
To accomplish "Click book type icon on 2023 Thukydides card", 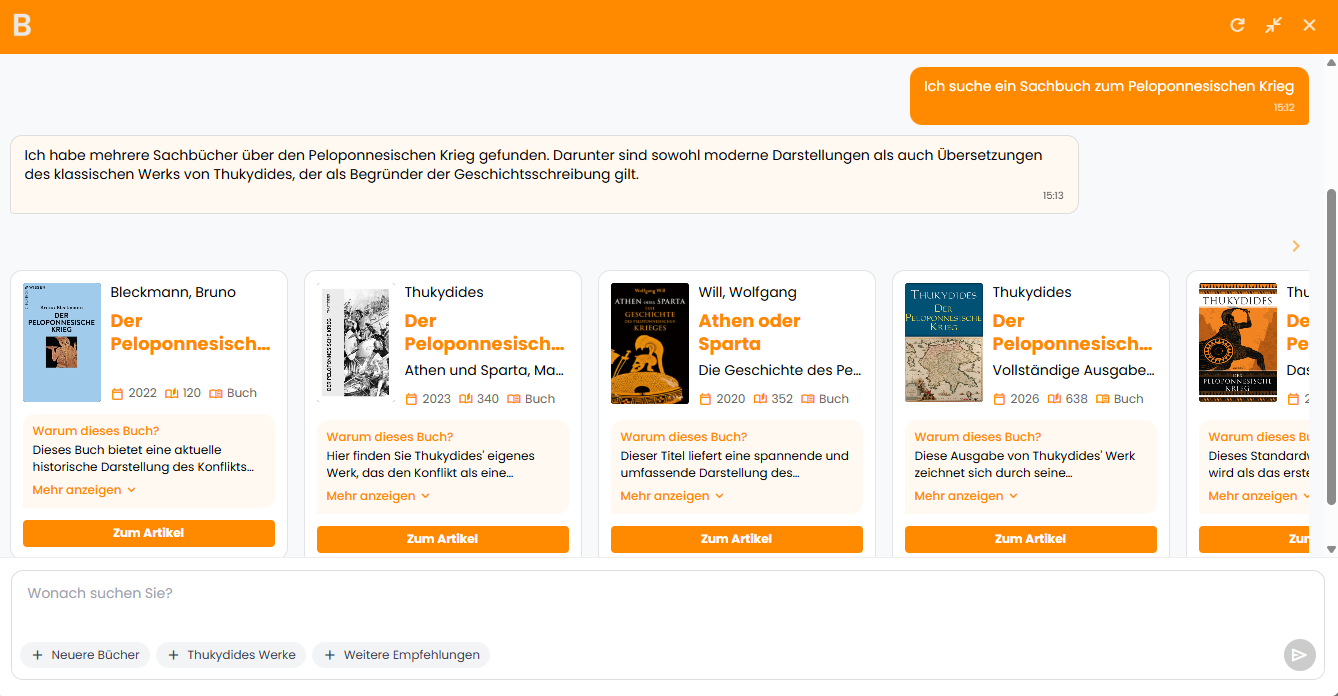I will [513, 399].
